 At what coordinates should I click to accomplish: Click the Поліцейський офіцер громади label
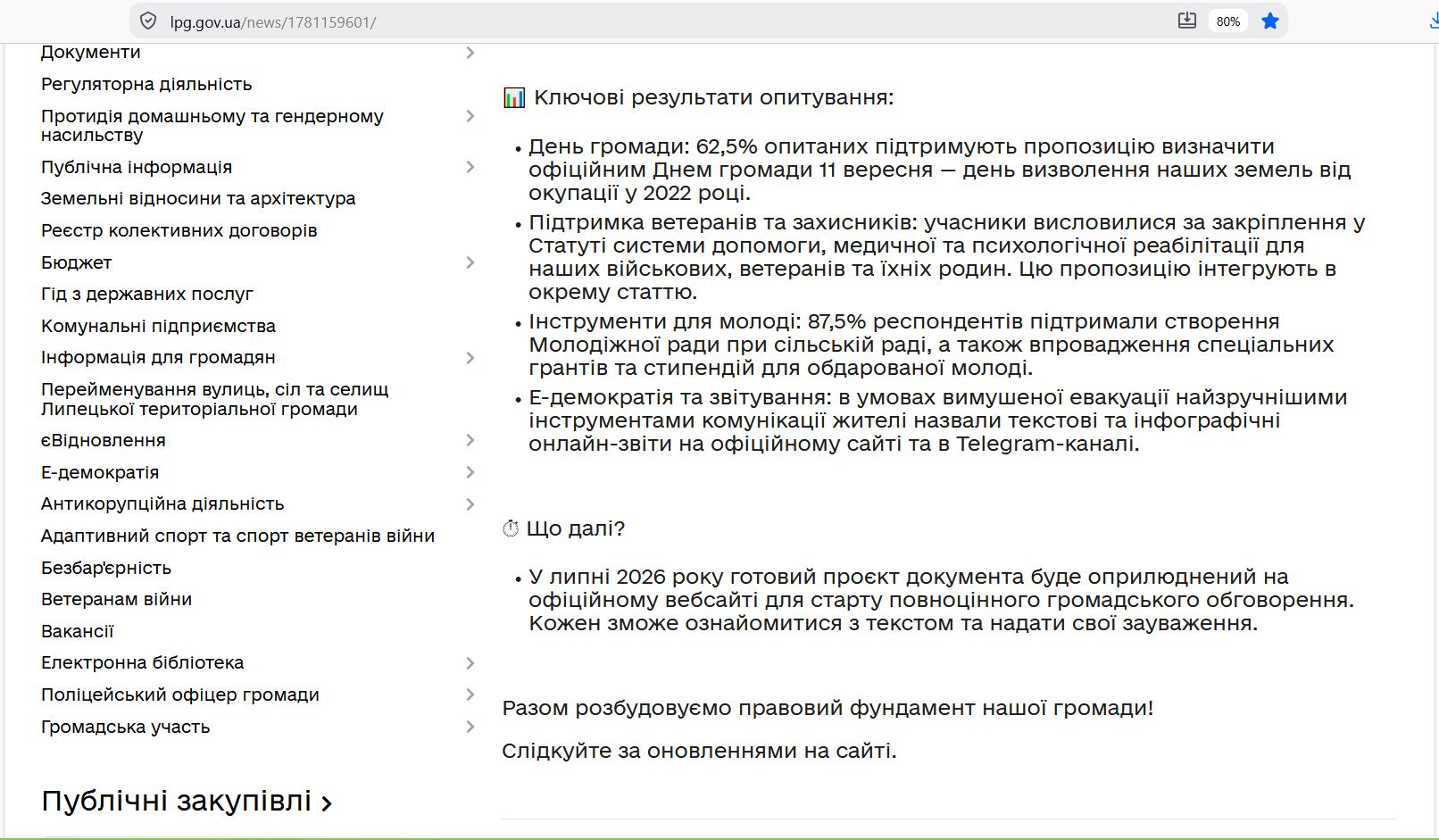pyautogui.click(x=180, y=694)
